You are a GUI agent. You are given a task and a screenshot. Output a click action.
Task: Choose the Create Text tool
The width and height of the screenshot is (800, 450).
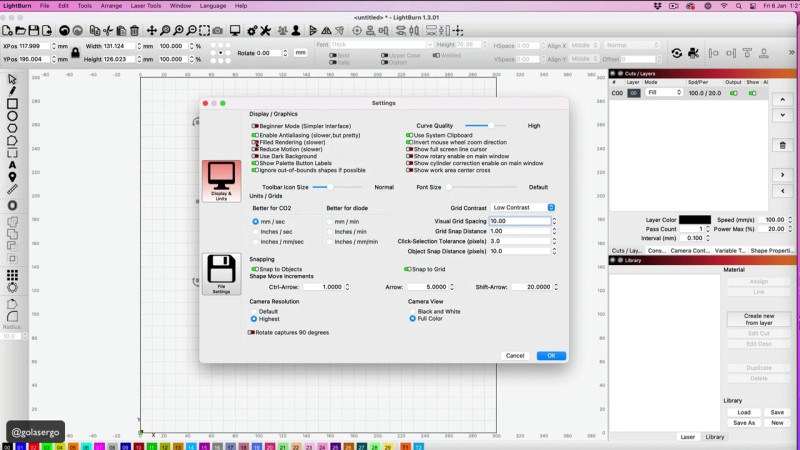12,165
